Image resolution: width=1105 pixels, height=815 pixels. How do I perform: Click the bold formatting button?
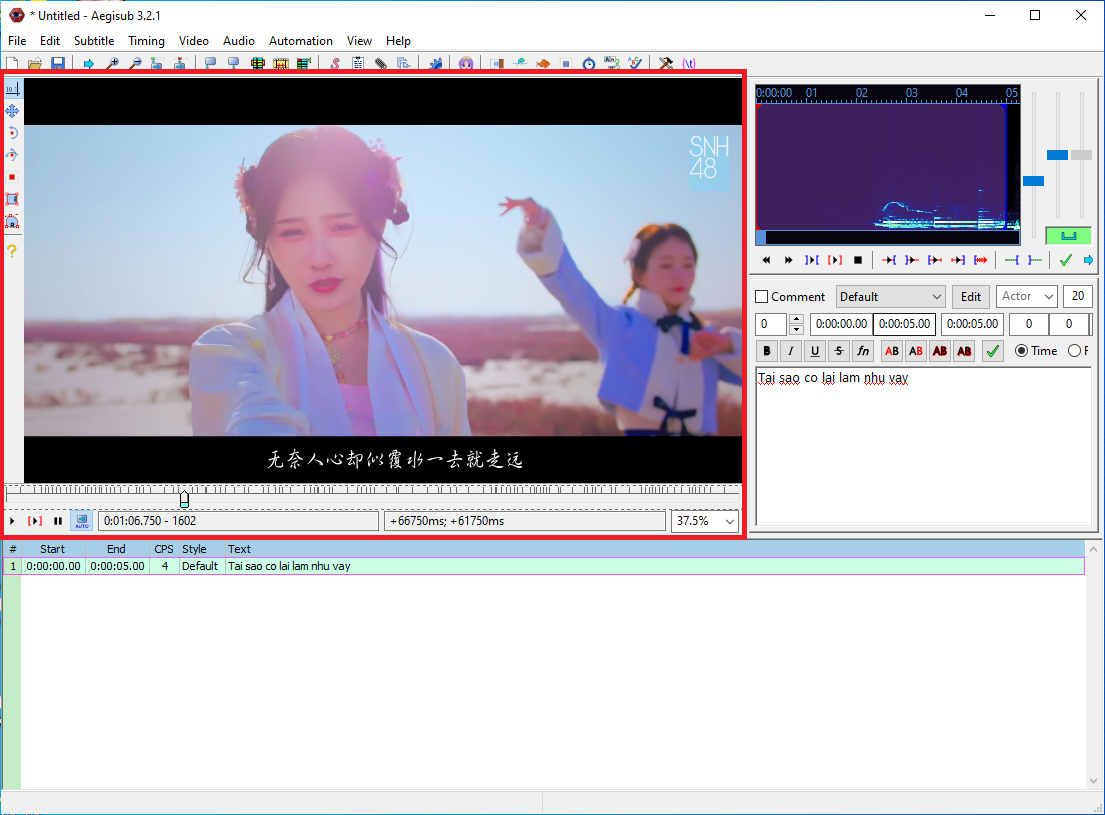(x=767, y=351)
